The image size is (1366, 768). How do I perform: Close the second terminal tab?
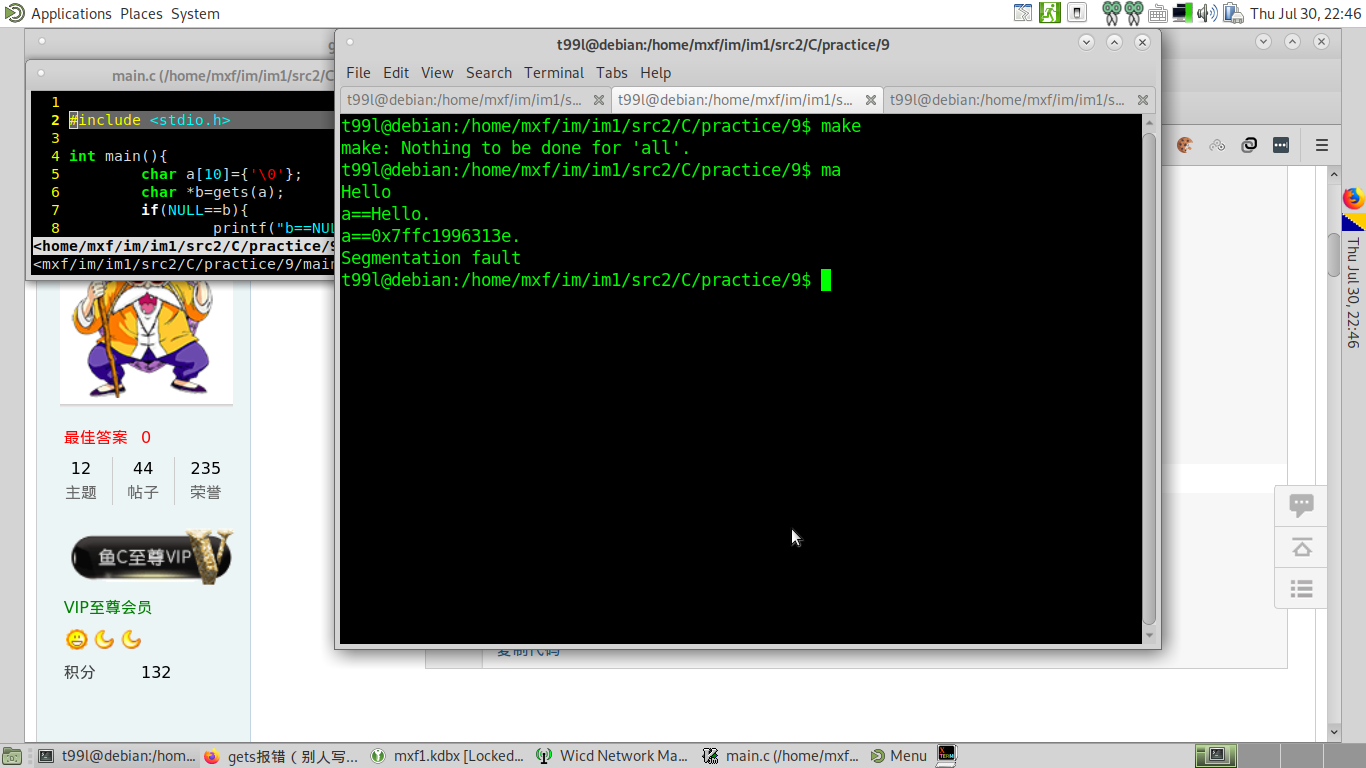tap(871, 100)
